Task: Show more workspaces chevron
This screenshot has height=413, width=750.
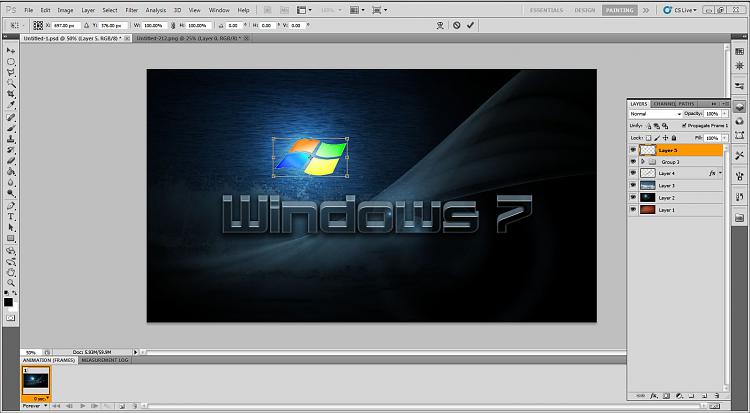Action: point(646,10)
